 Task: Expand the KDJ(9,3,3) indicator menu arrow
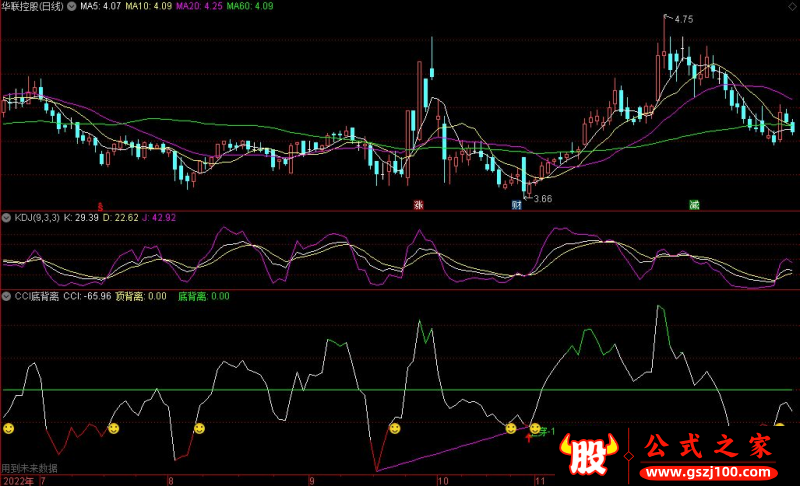(x=6, y=218)
